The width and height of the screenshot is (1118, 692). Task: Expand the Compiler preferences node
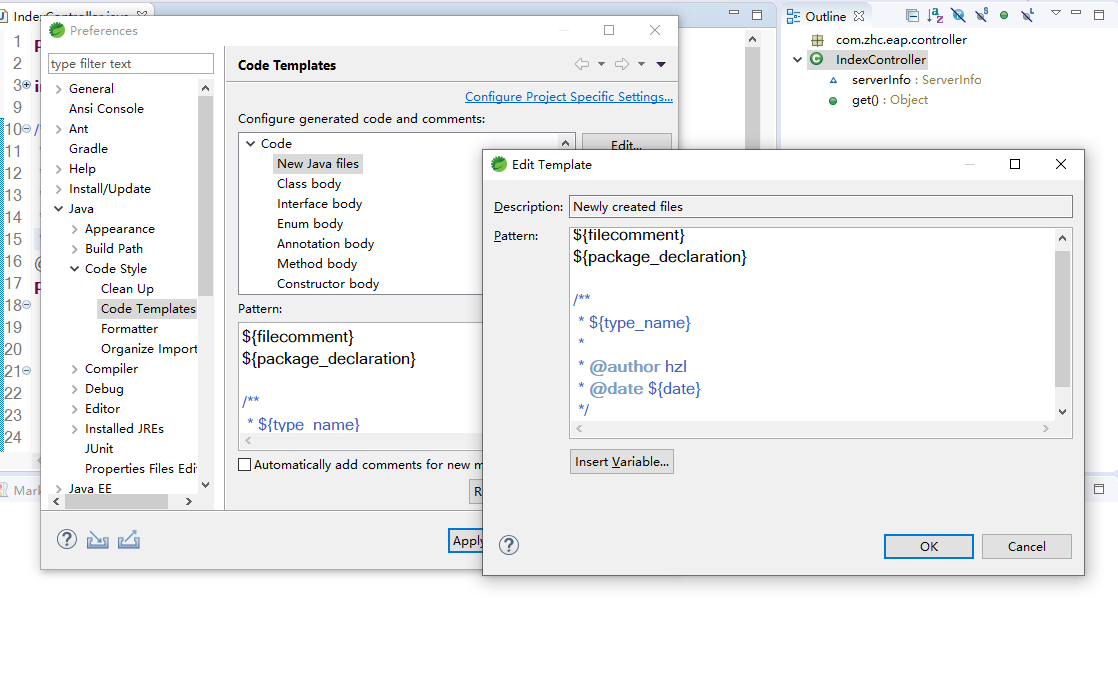coord(75,369)
